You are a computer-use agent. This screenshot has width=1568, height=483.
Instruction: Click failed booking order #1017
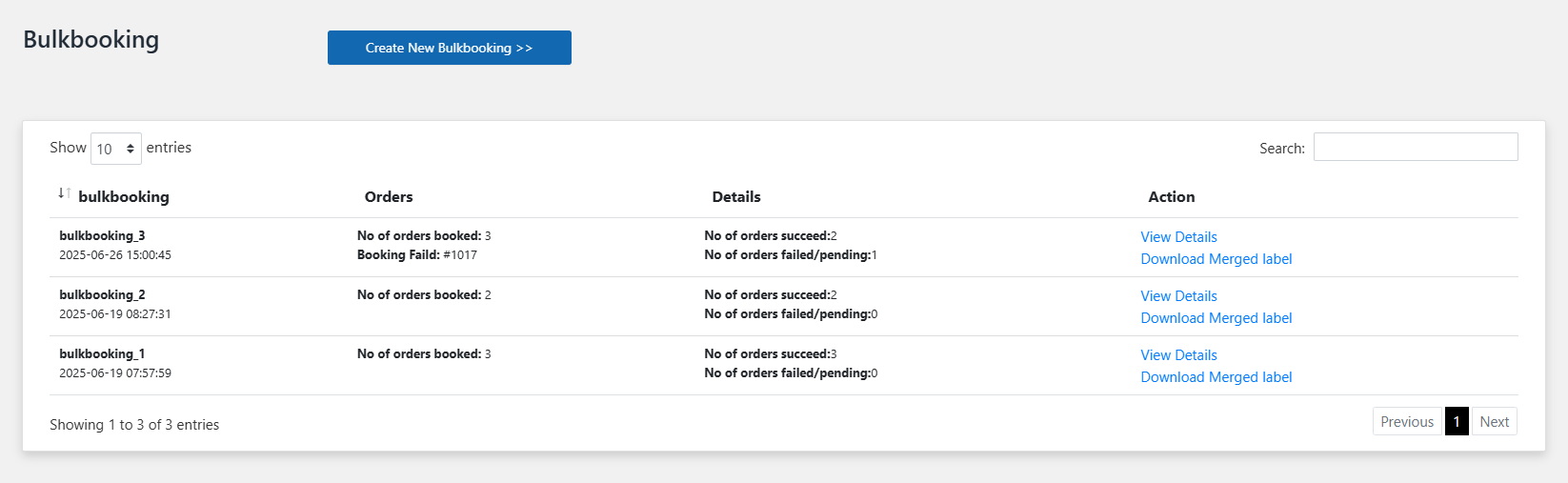[x=460, y=255]
